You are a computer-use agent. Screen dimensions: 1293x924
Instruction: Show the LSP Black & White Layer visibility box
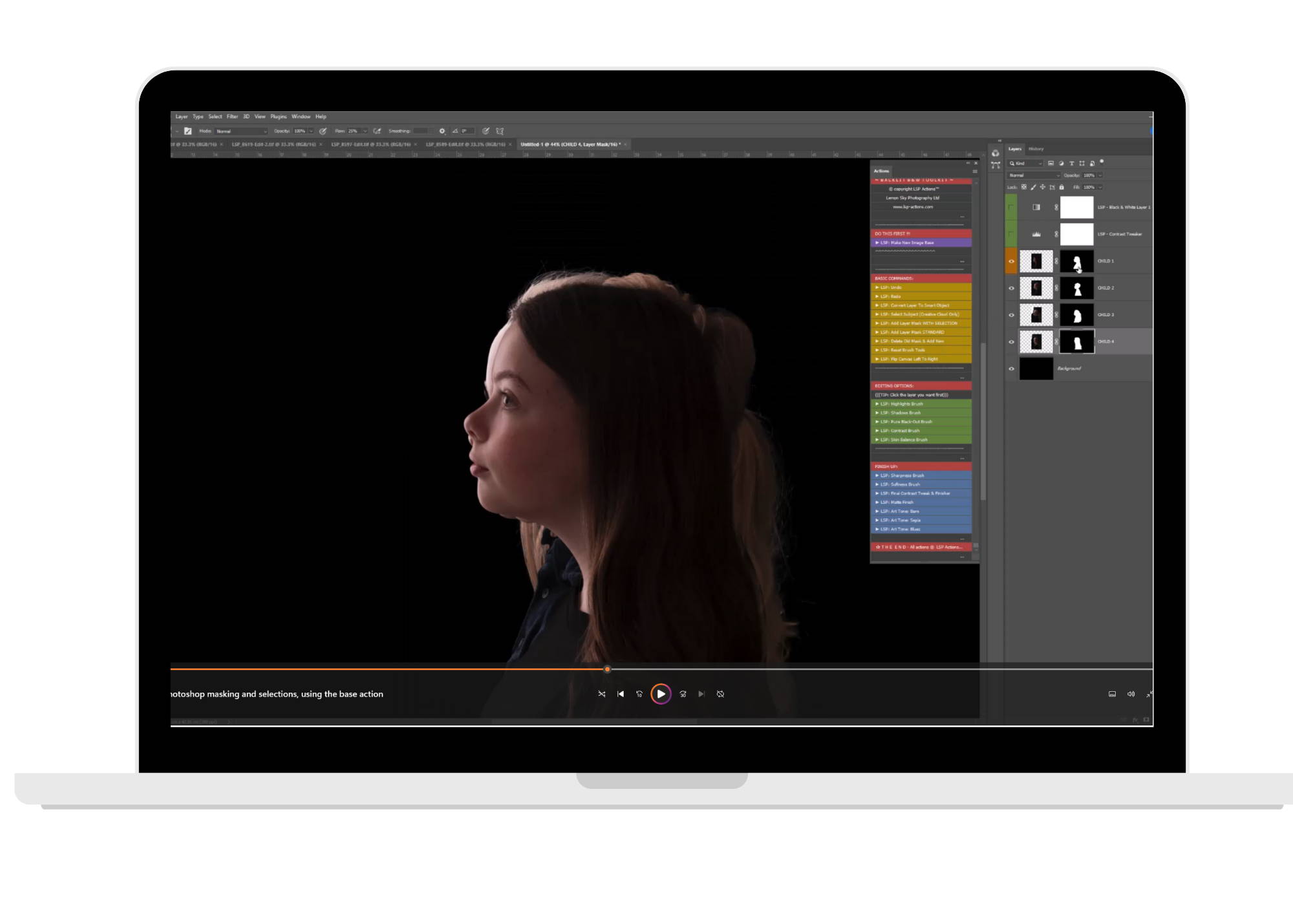(1011, 208)
